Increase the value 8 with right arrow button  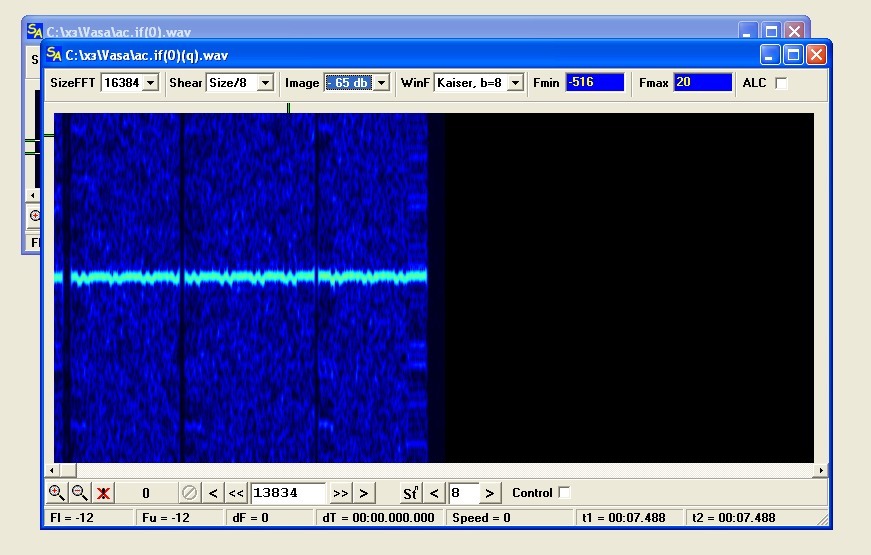[x=489, y=493]
